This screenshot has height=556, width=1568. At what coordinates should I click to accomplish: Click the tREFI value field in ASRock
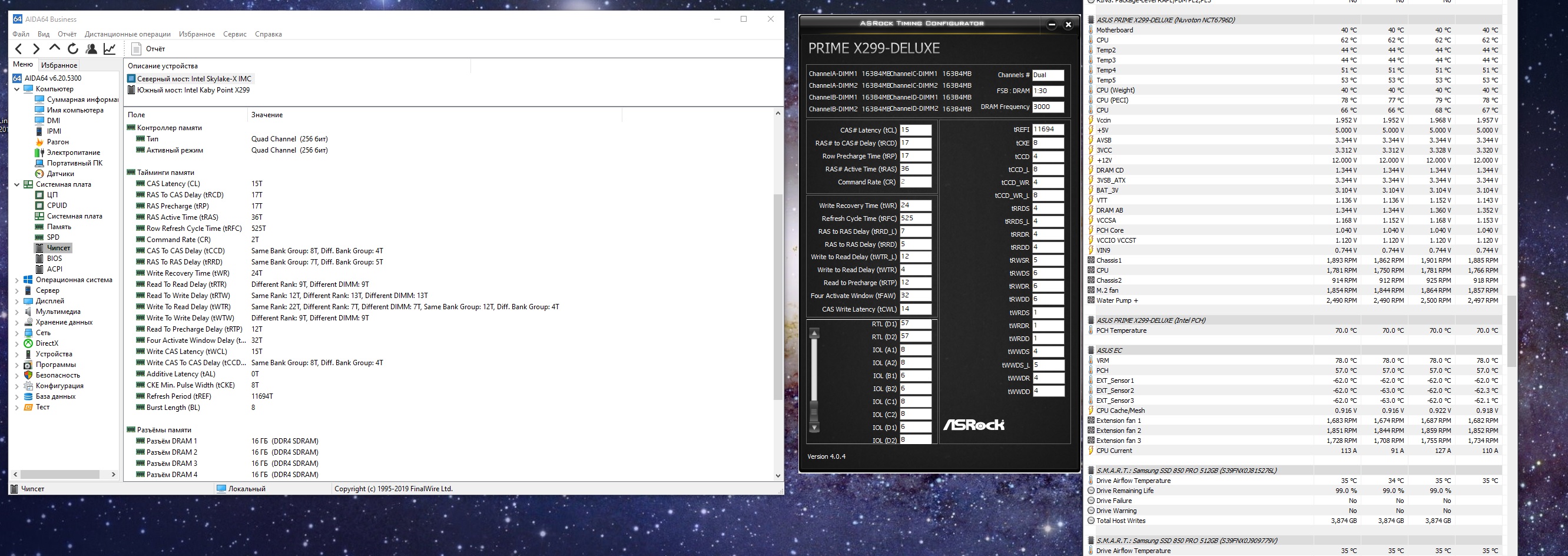[1048, 130]
